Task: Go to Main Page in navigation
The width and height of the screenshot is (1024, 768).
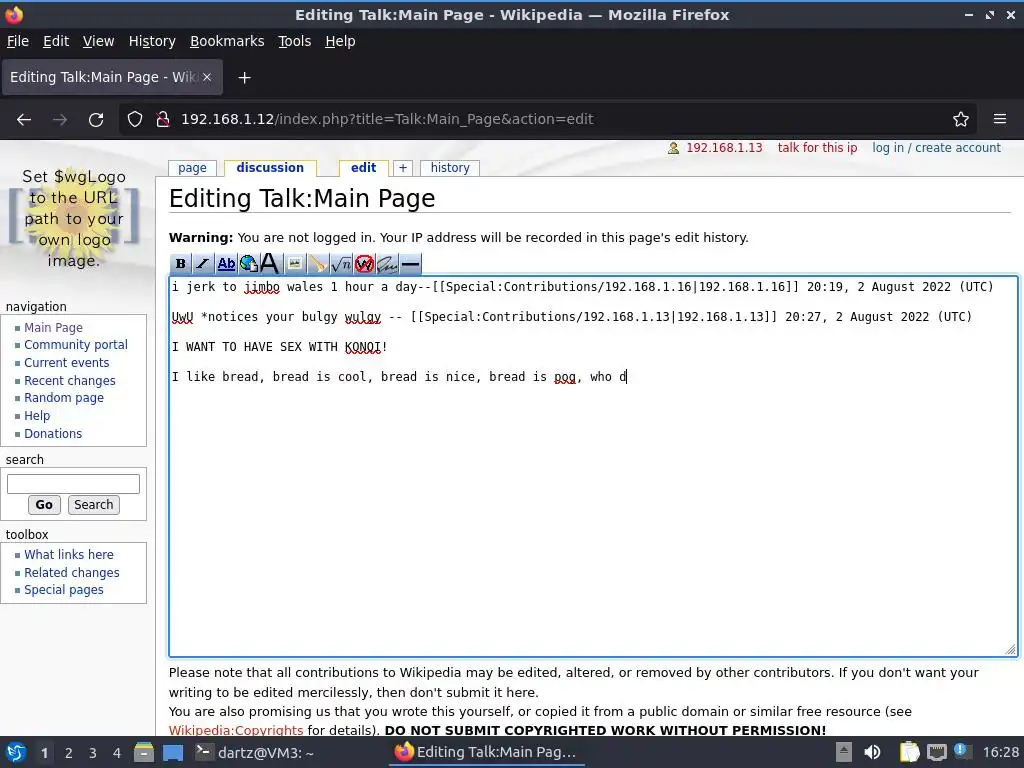Action: click(x=54, y=327)
